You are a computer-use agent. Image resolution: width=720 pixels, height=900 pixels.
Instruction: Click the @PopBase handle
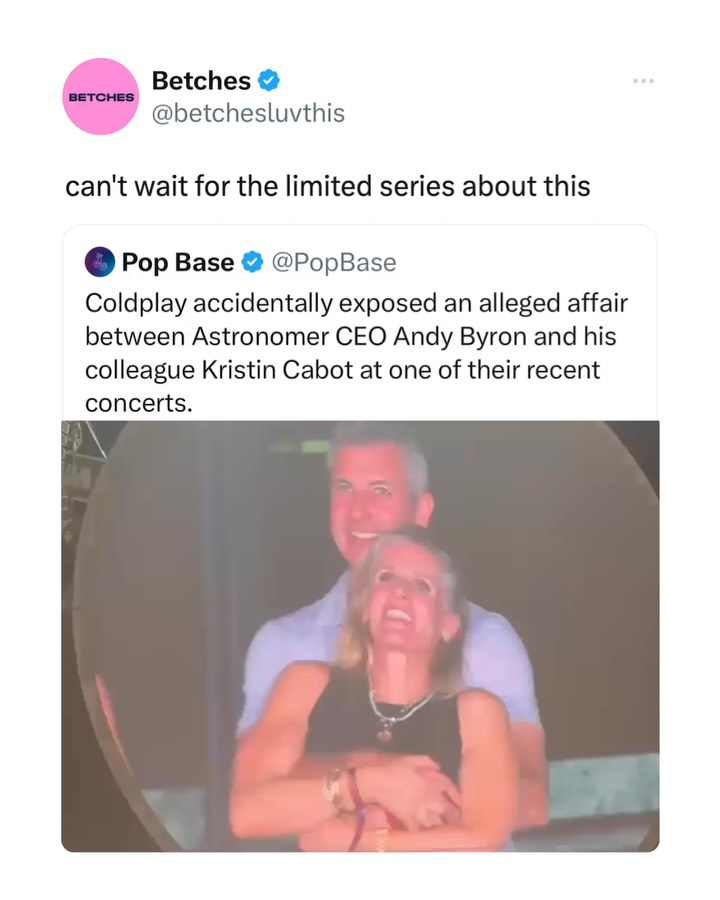point(334,263)
